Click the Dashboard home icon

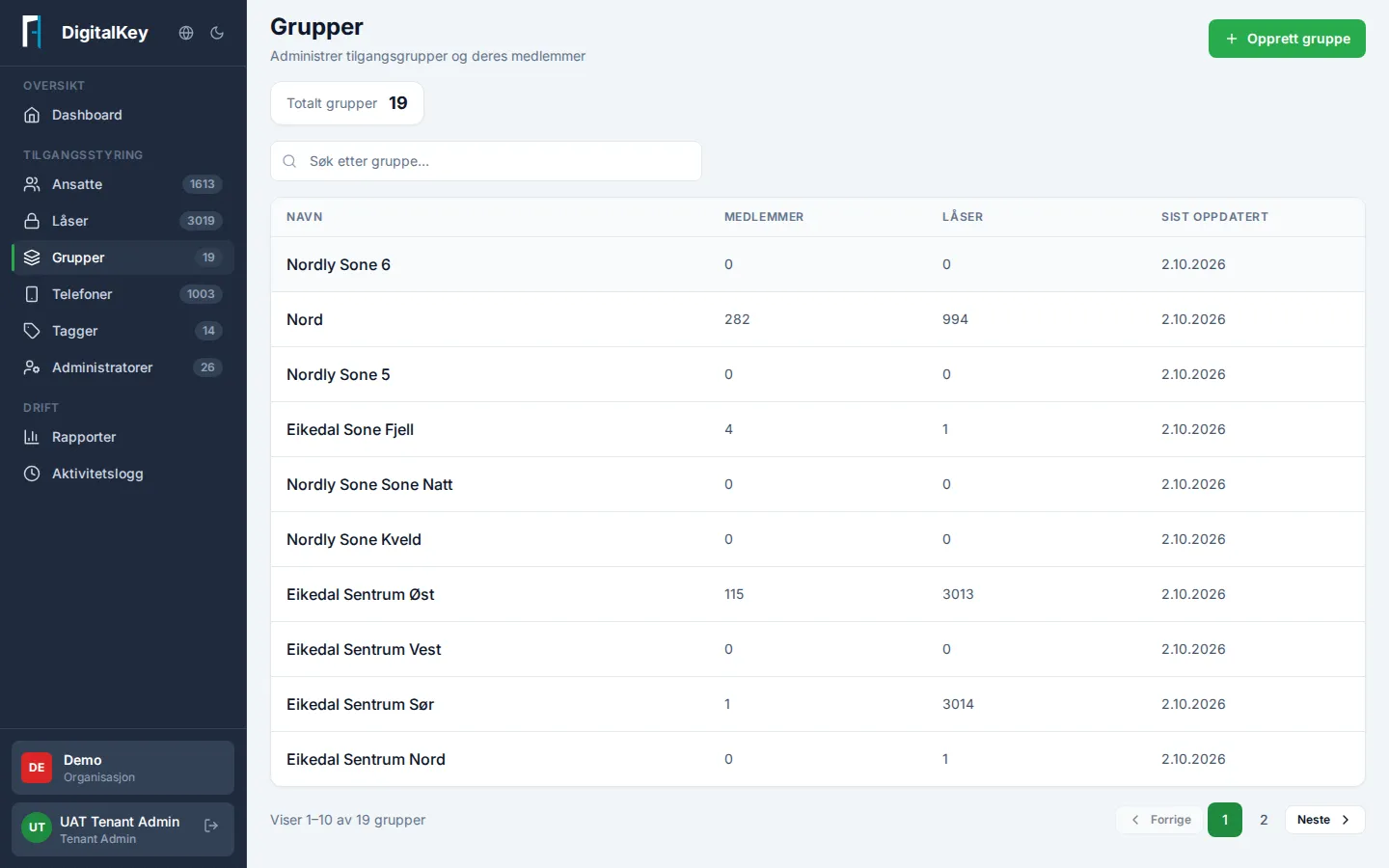(32, 115)
